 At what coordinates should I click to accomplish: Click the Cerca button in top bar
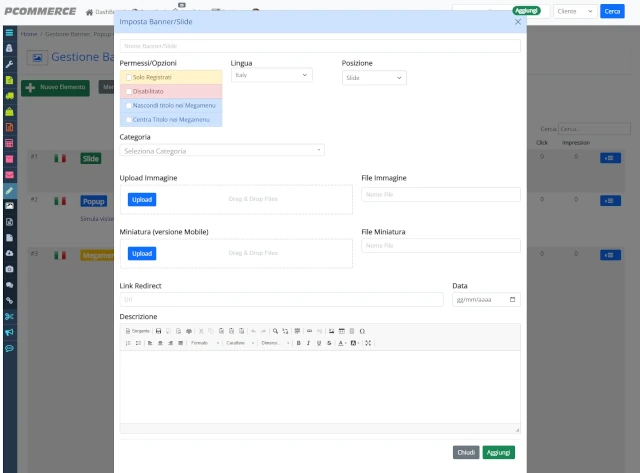[612, 11]
